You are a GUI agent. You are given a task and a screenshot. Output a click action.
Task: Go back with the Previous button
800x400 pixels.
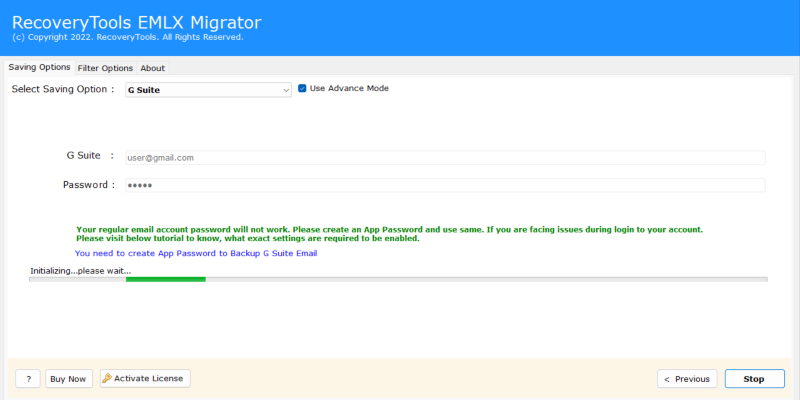point(687,379)
